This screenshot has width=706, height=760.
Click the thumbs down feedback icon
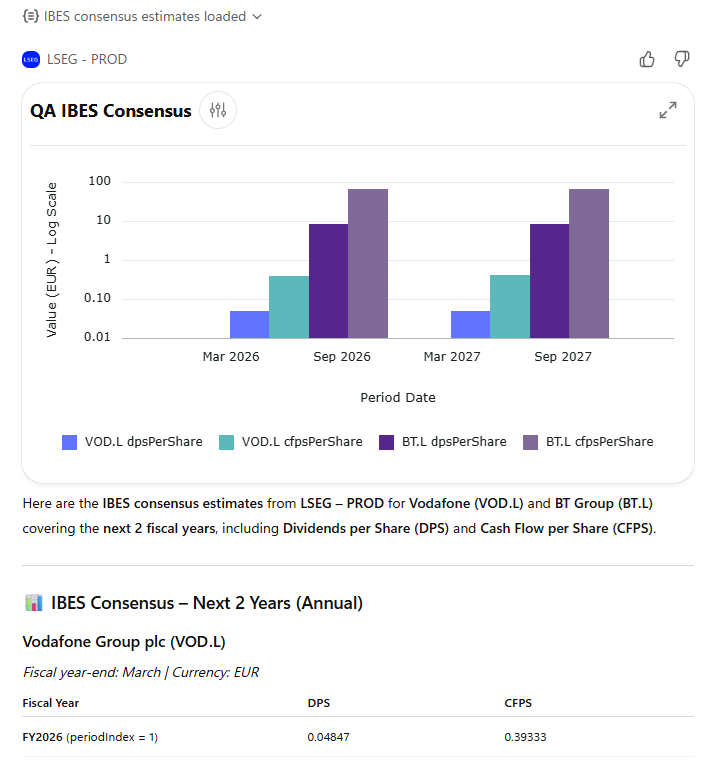click(682, 59)
